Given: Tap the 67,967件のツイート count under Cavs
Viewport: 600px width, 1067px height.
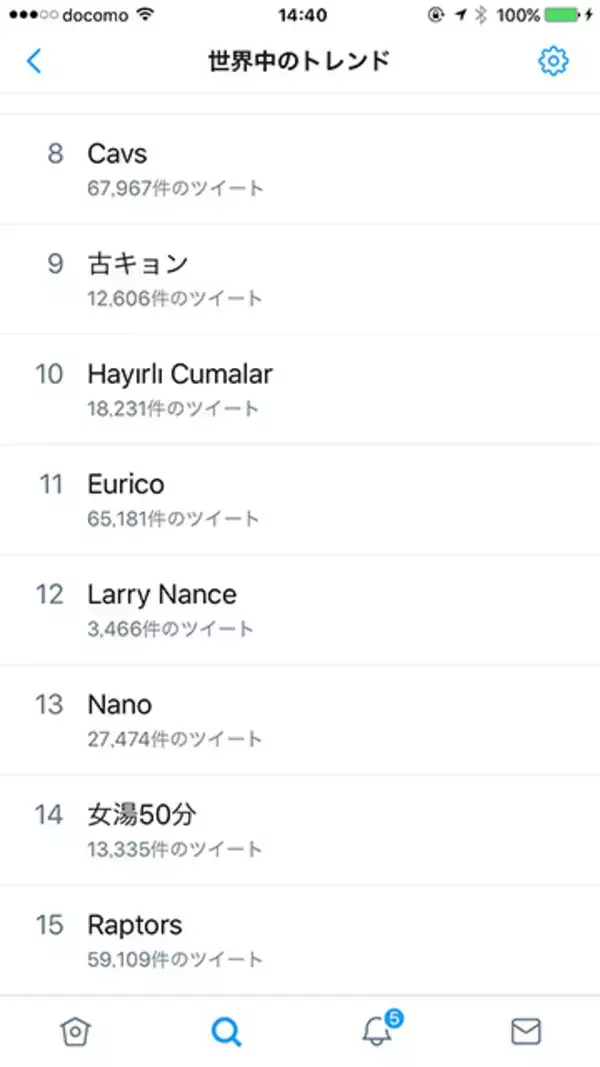Looking at the screenshot, I should pos(176,188).
